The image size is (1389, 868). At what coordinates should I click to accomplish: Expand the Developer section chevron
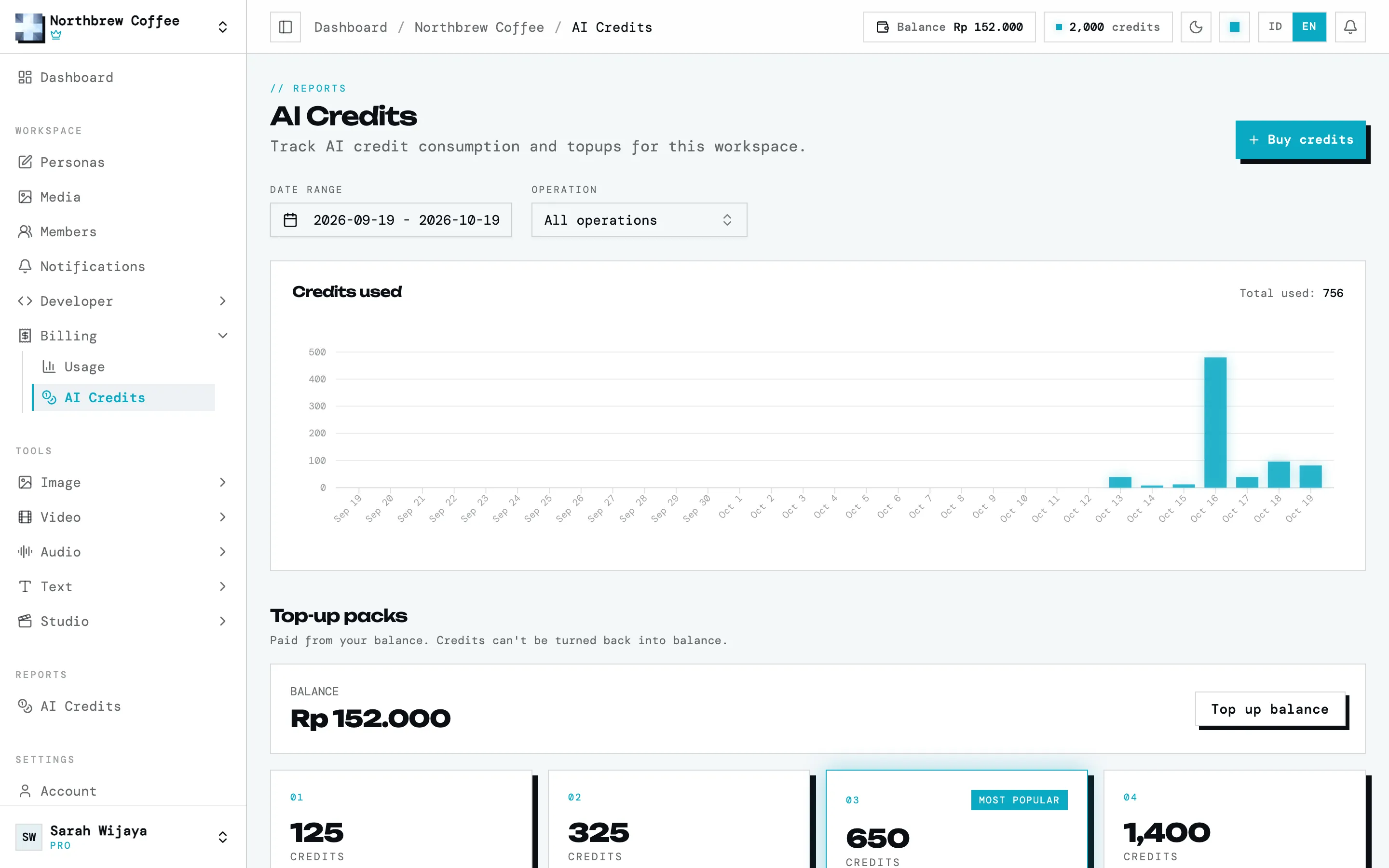[223, 301]
